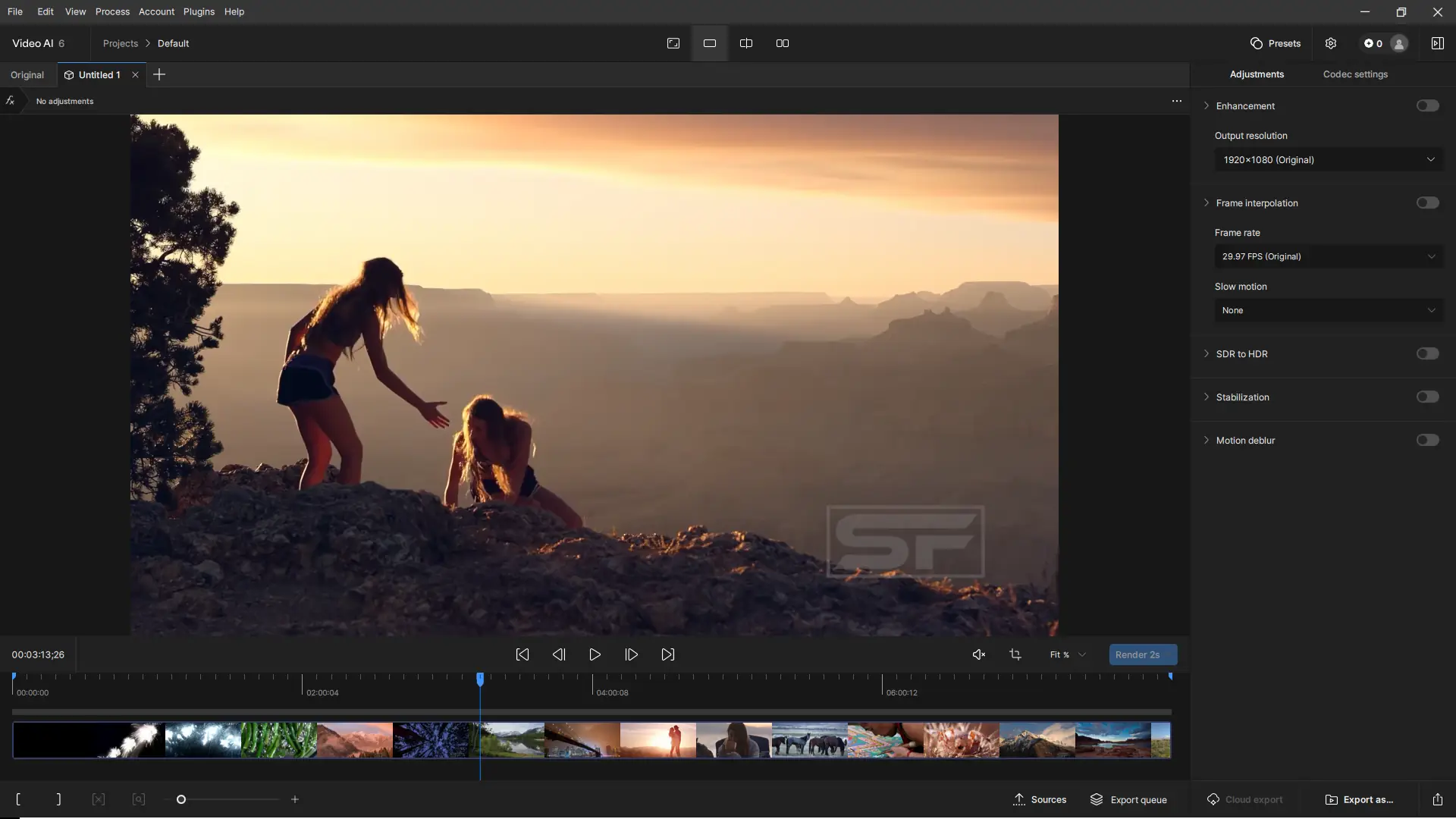Mute audio with the speaker icon
Image resolution: width=1456 pixels, height=819 pixels.
[979, 654]
